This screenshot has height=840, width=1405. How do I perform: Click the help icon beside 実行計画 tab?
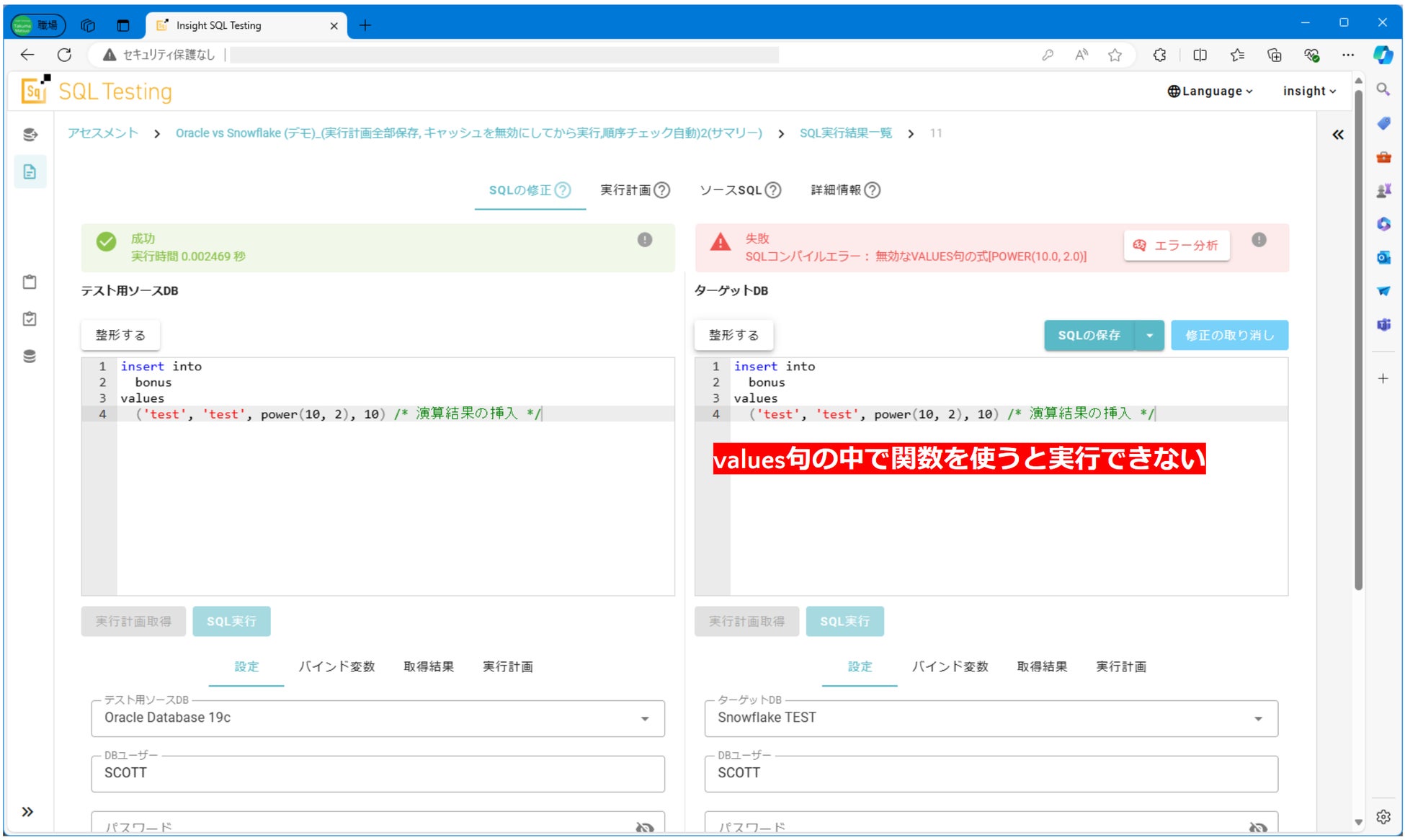661,190
